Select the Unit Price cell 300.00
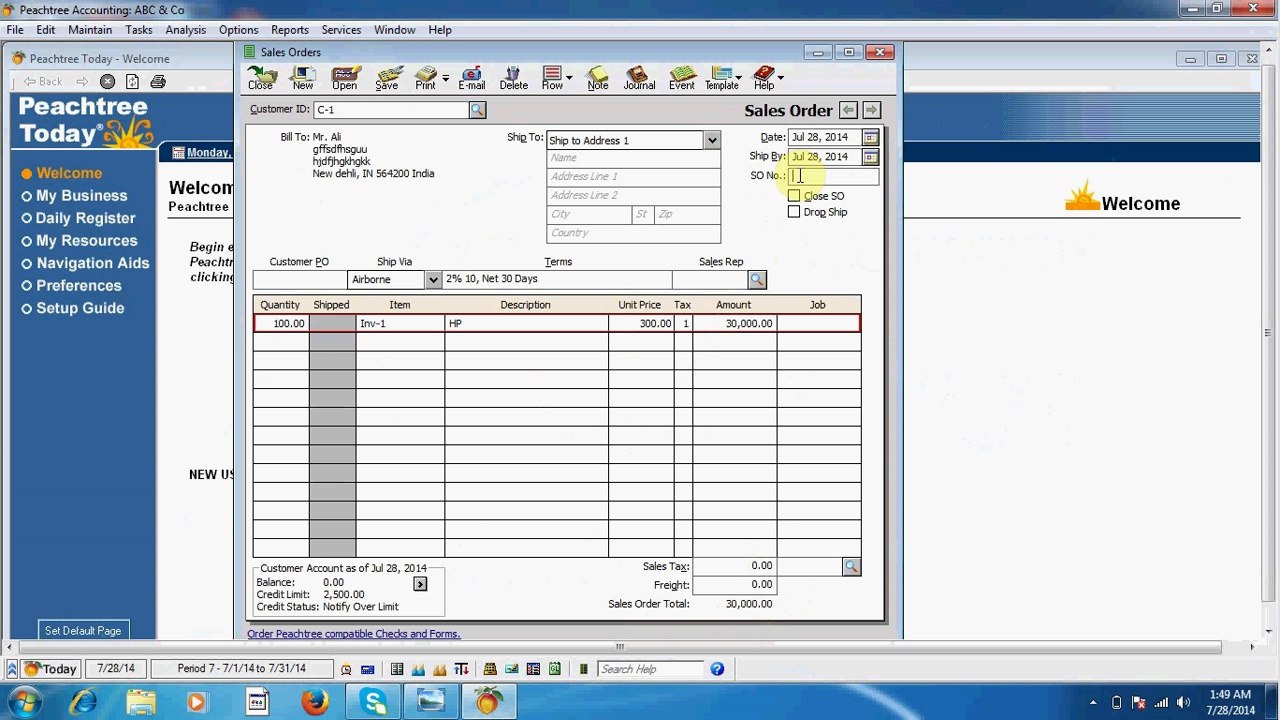The image size is (1280, 720). [640, 324]
